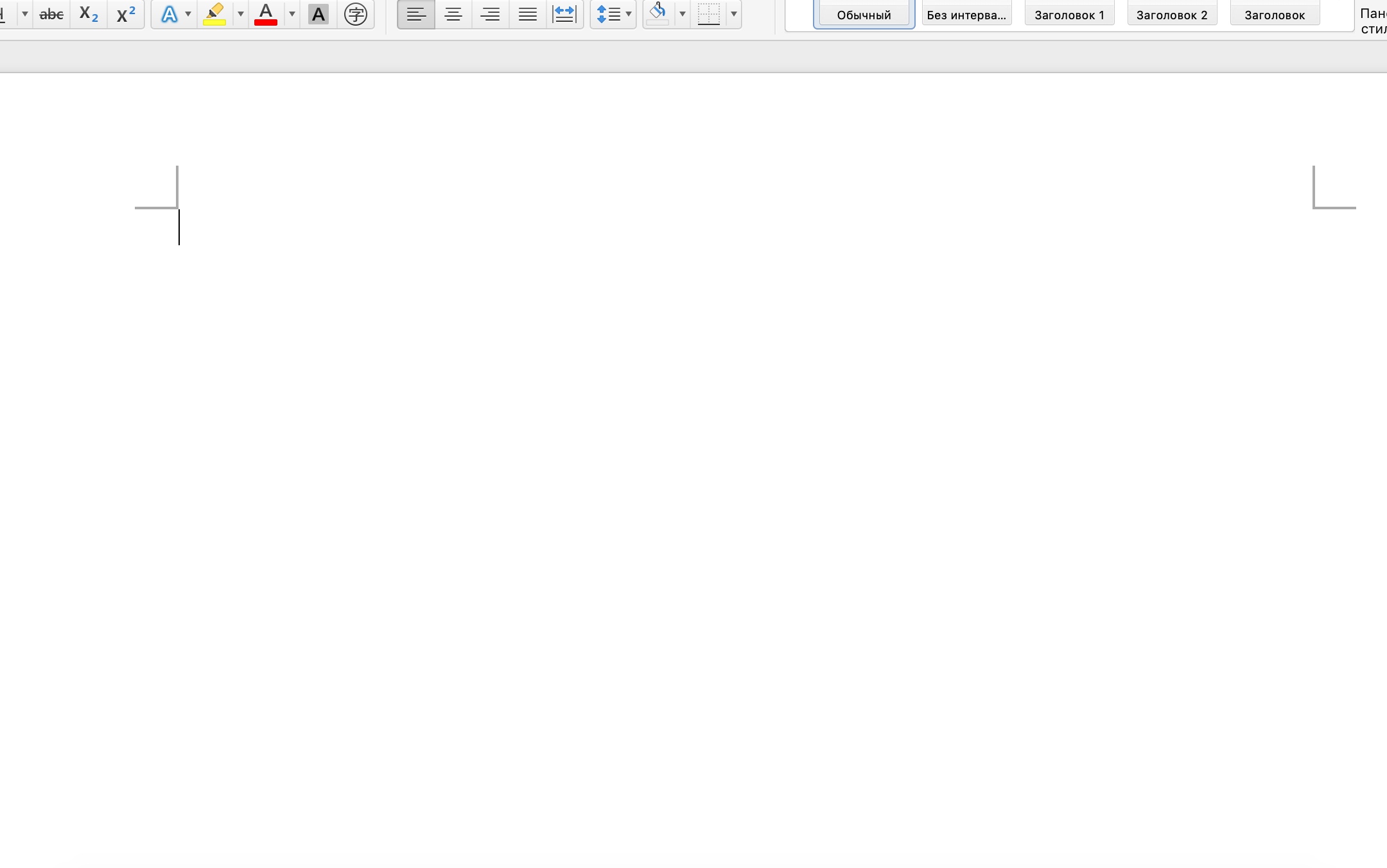Click inside the blank document page

706,449
